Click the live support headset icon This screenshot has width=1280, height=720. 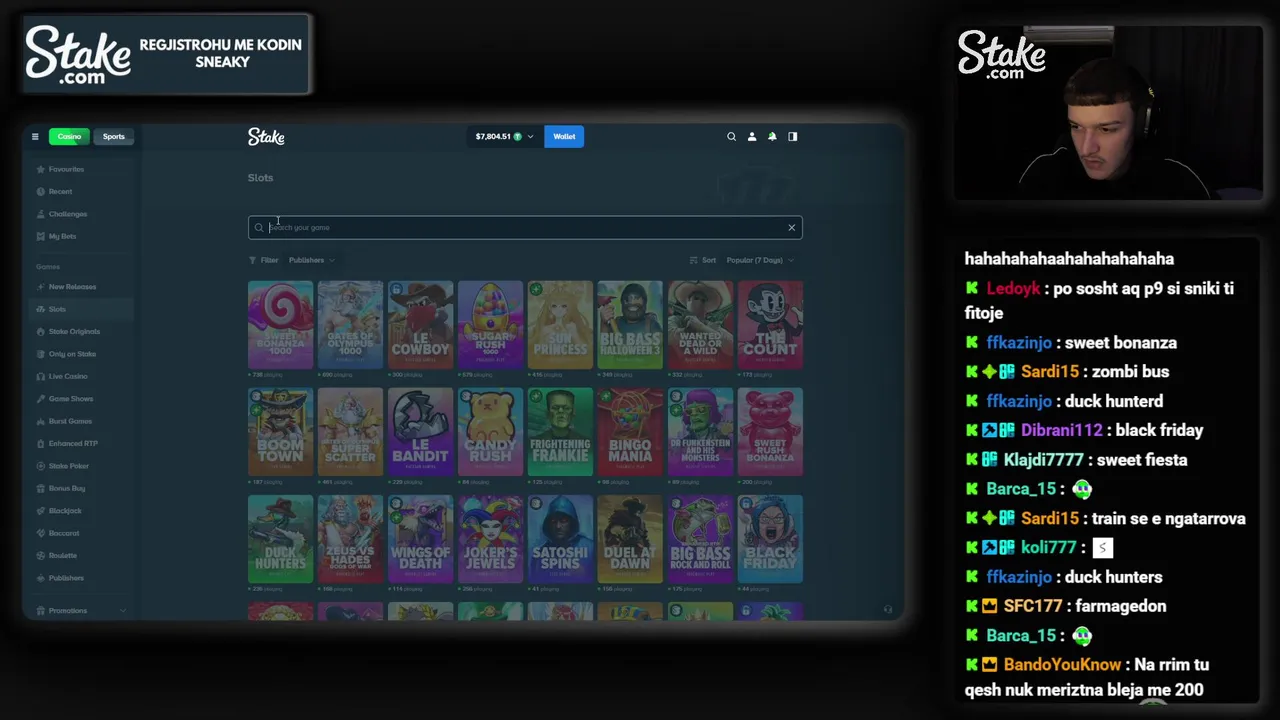coord(887,609)
